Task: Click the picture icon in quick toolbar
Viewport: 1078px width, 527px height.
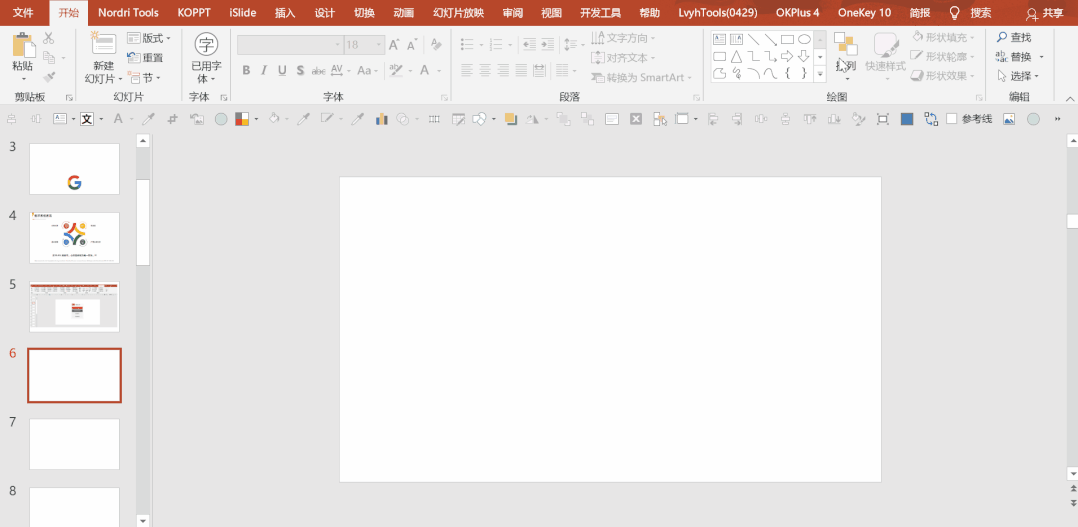Action: [x=1009, y=119]
